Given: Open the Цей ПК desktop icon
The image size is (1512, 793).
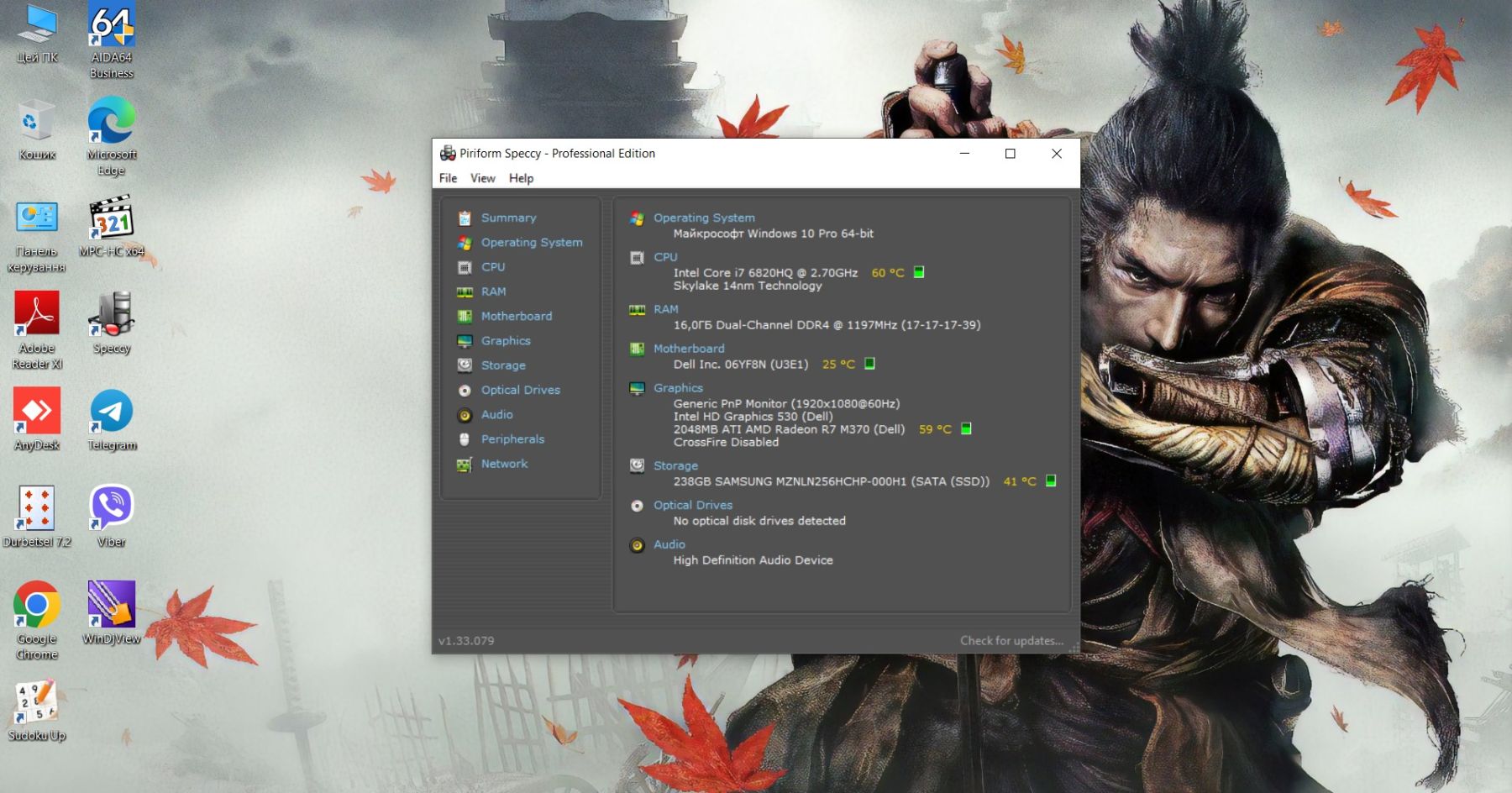Looking at the screenshot, I should (37, 35).
